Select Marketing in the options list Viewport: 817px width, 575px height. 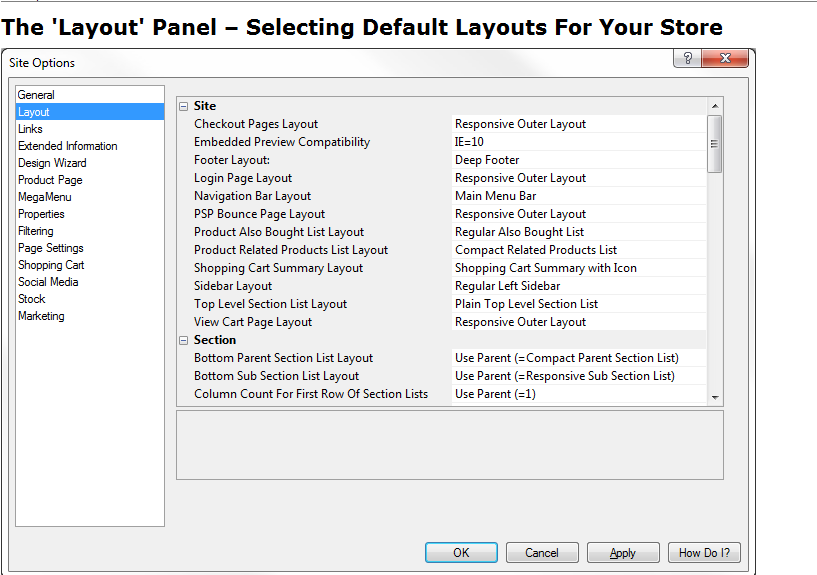point(41,316)
